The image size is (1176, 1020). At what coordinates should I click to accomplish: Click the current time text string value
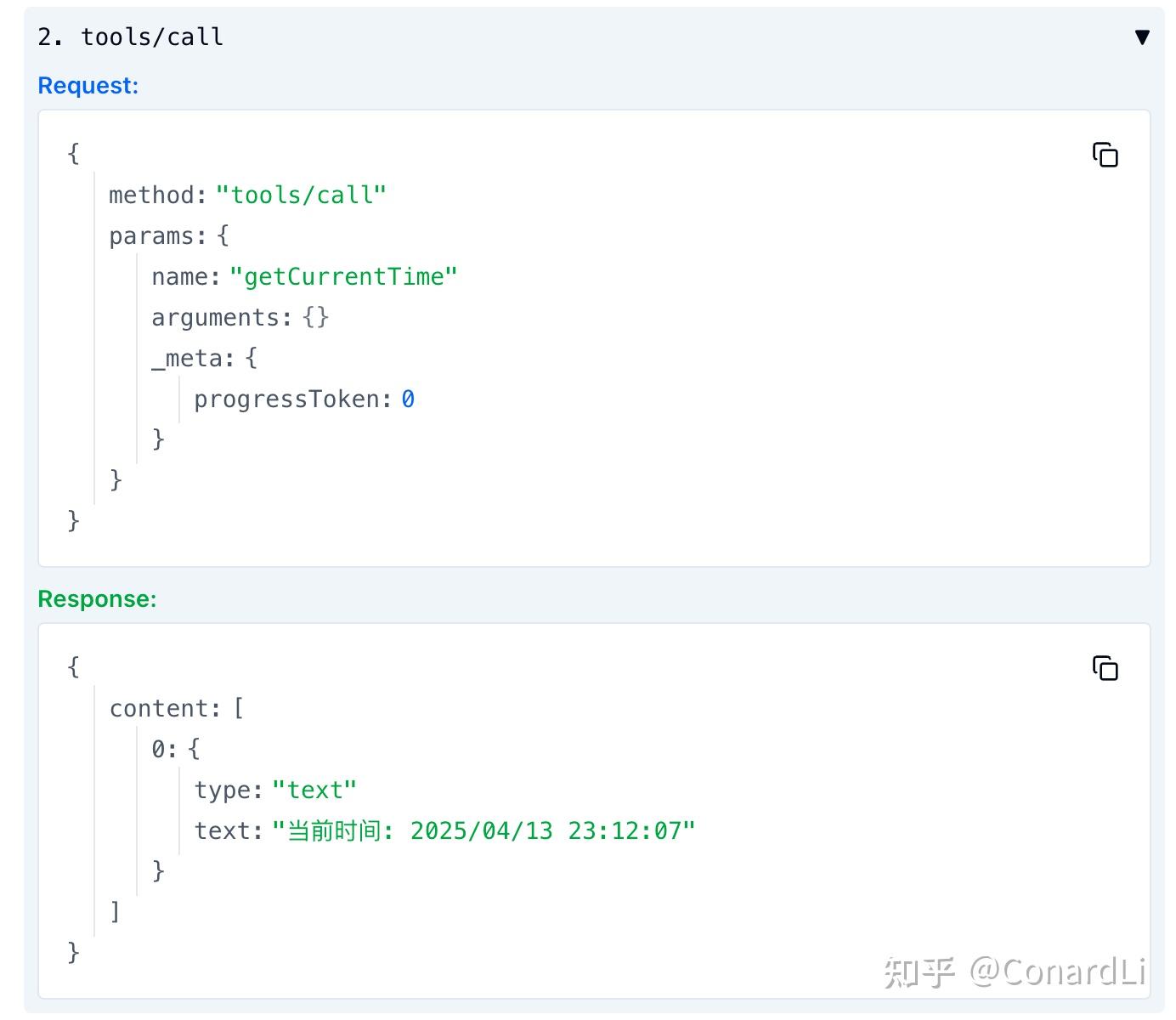(483, 830)
